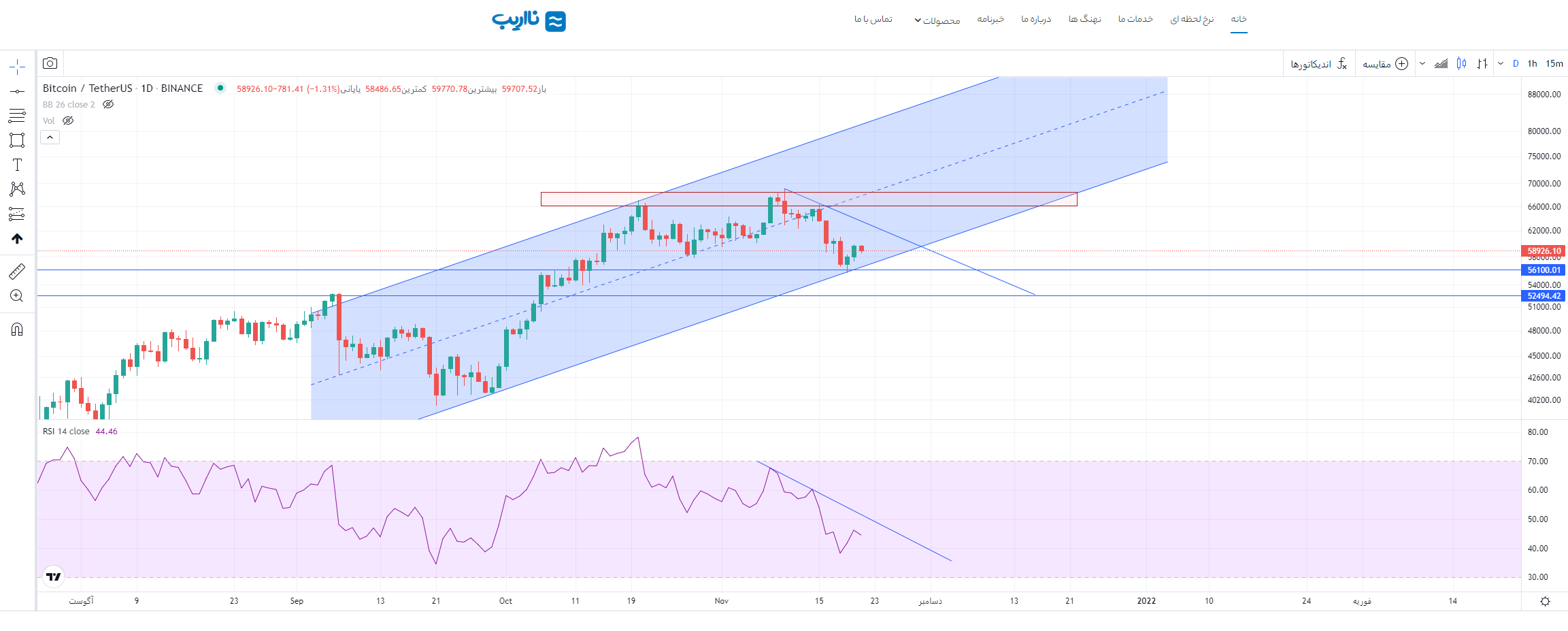This screenshot has width=1568, height=631.
Task: Open the نرخ لحظه ای live rates page
Action: pos(1192,19)
